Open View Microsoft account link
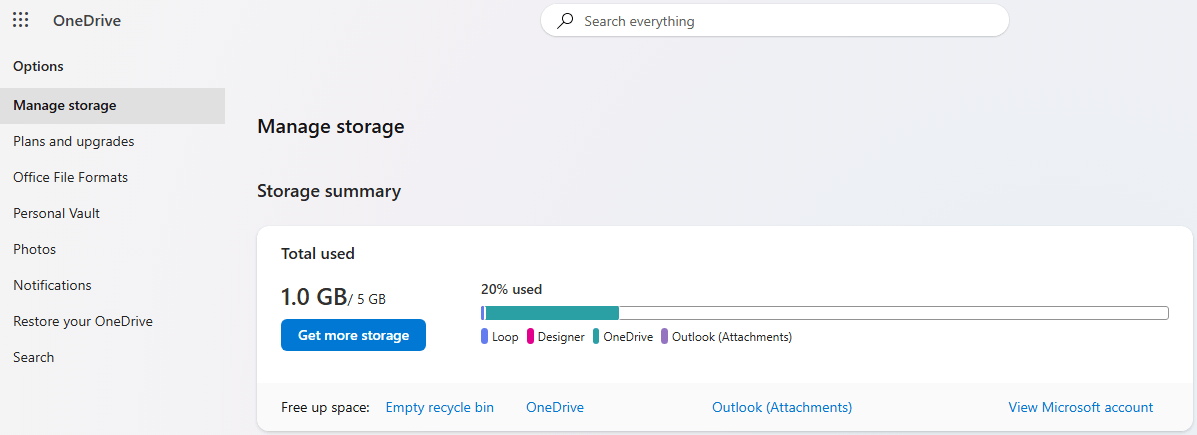The height and width of the screenshot is (435, 1197). (1080, 408)
